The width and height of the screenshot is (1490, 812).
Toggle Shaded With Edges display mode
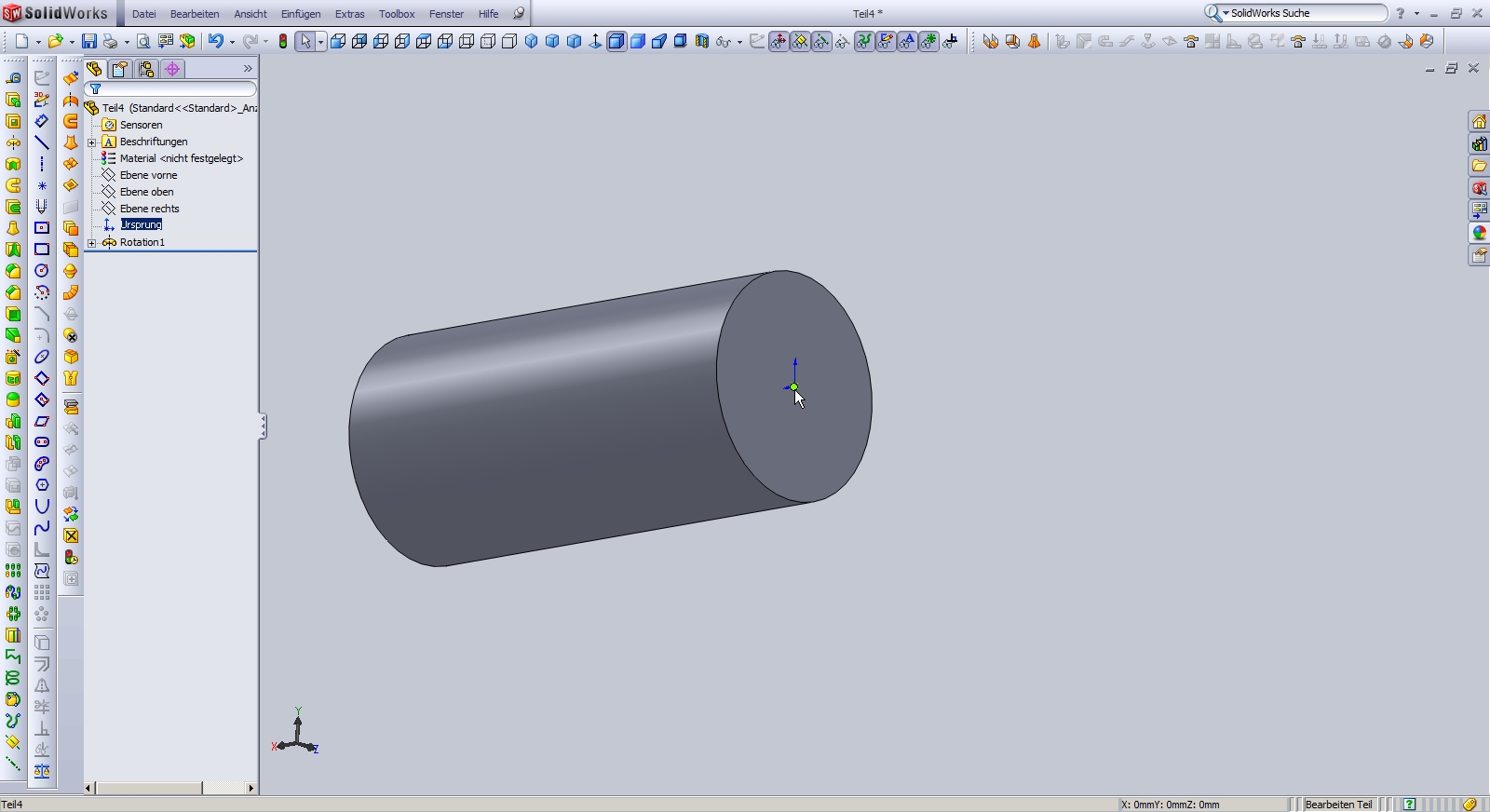616,41
